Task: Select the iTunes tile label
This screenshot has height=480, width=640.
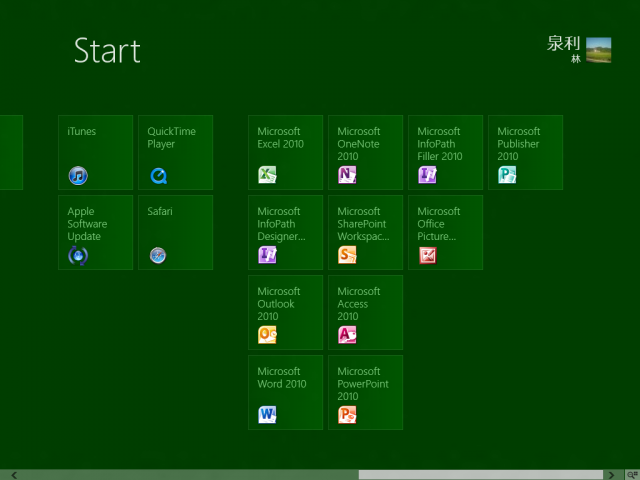Action: click(82, 131)
